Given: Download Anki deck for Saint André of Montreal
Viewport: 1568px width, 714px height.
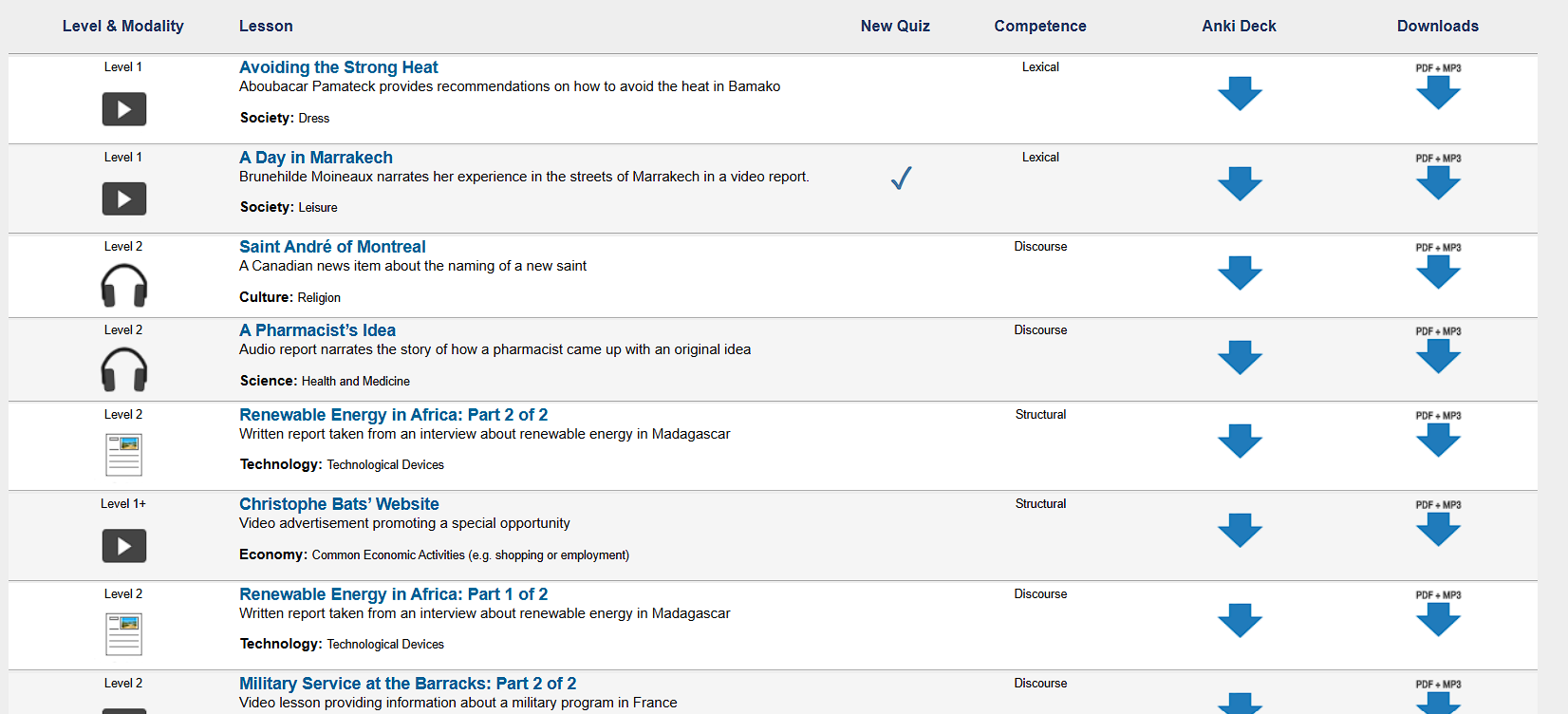Looking at the screenshot, I should click(1240, 273).
